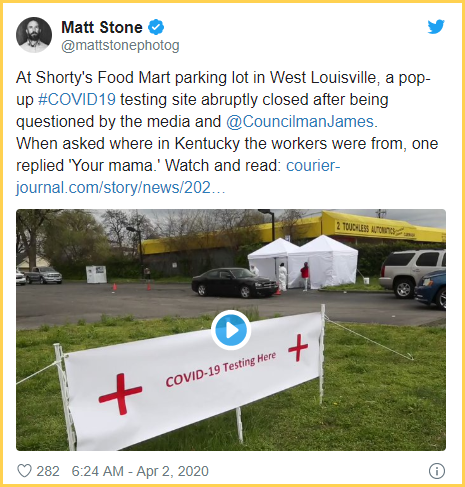
Task: Click the tweet body text
Action: tap(227, 132)
